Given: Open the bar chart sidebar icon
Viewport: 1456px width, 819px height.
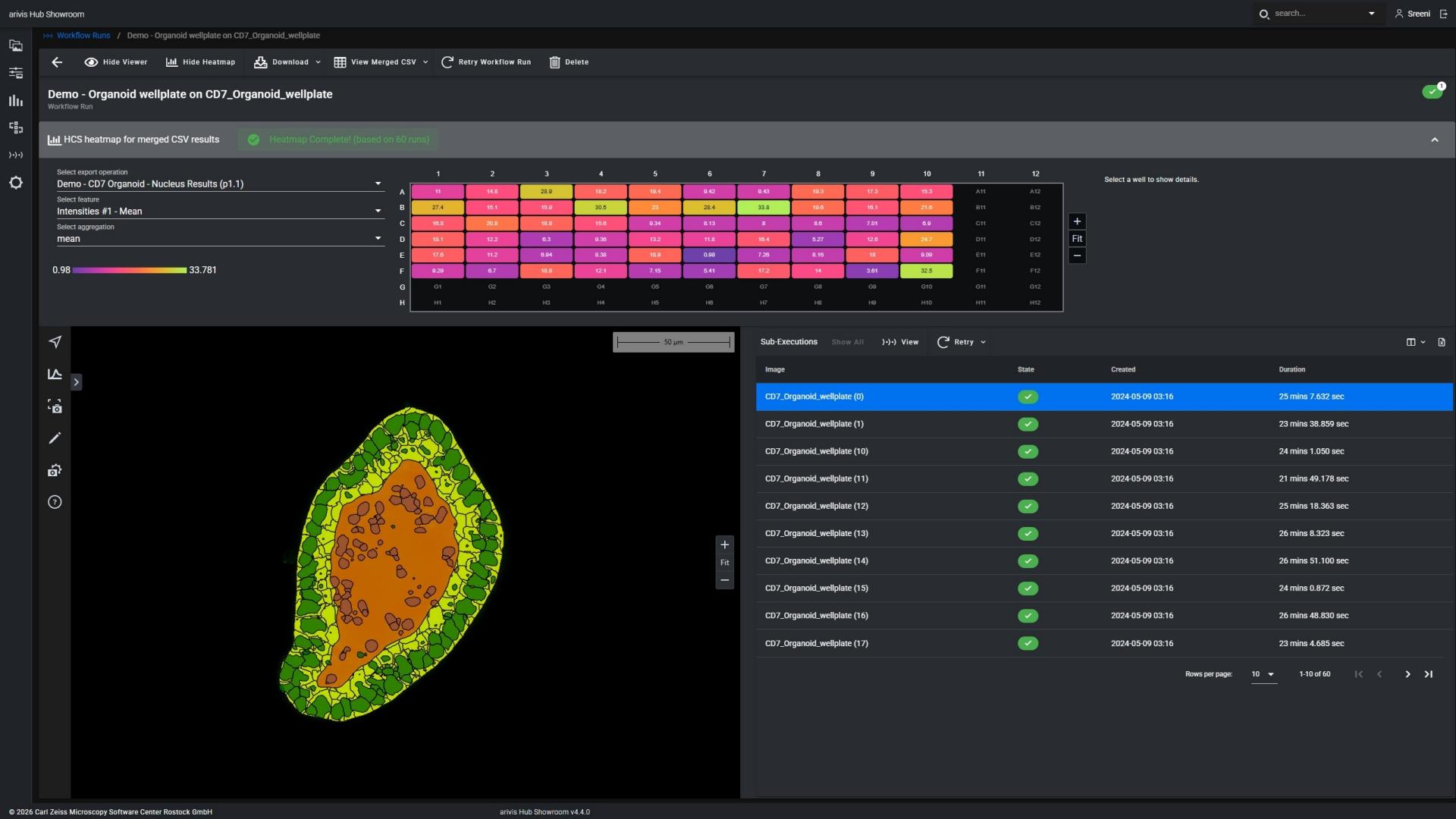Looking at the screenshot, I should click(16, 100).
